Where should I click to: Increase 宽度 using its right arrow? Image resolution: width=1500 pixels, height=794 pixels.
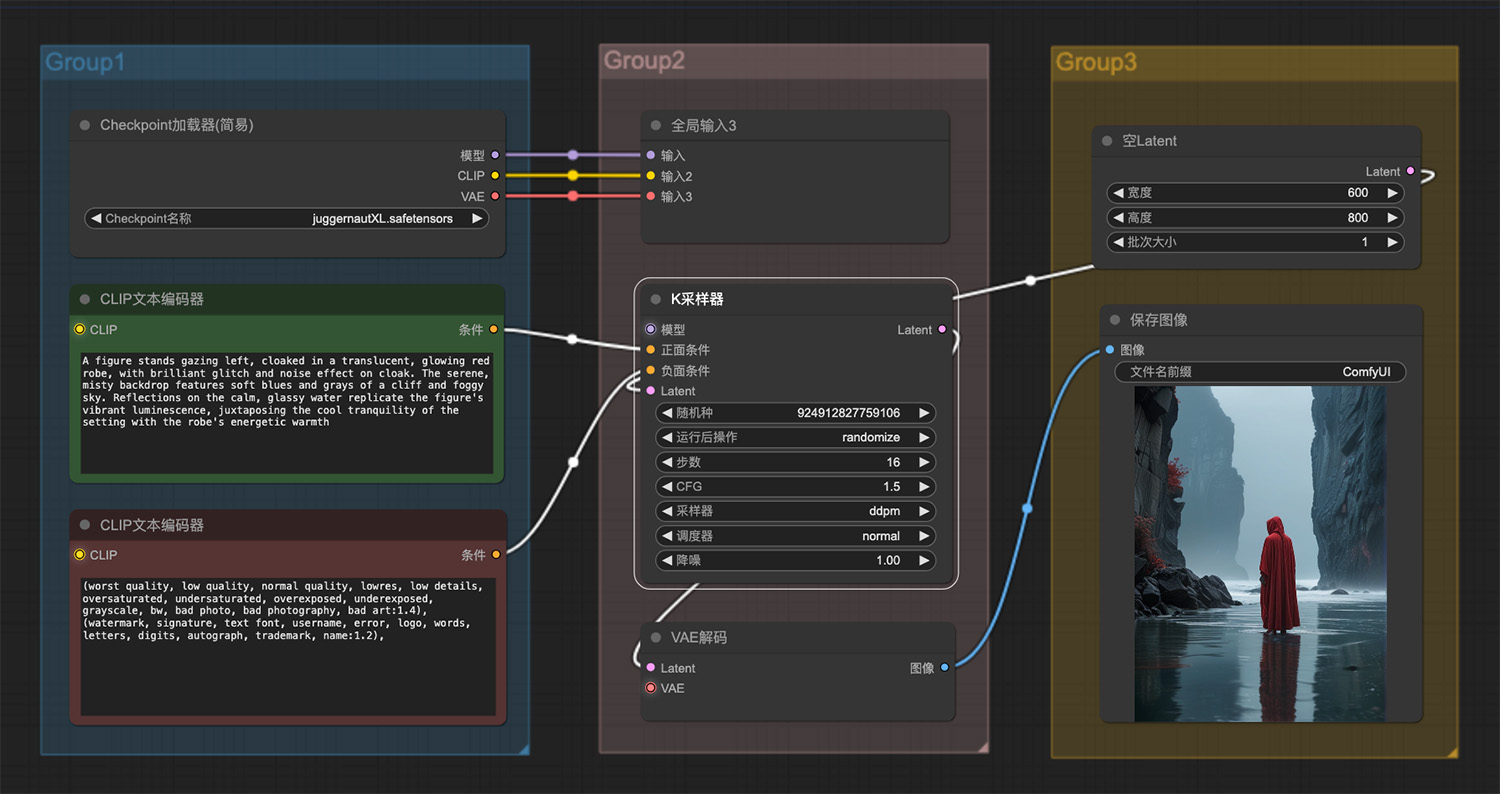[x=1392, y=193]
